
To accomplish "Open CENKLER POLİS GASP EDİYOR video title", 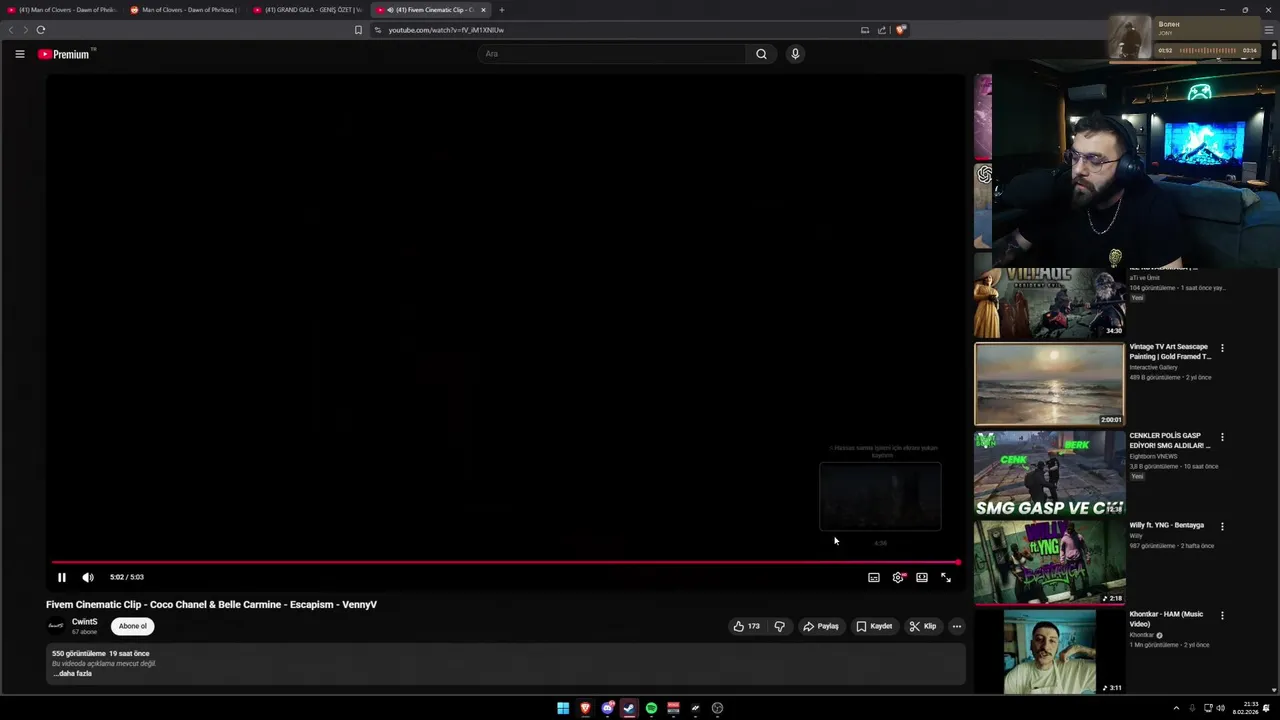I will (x=1170, y=440).
